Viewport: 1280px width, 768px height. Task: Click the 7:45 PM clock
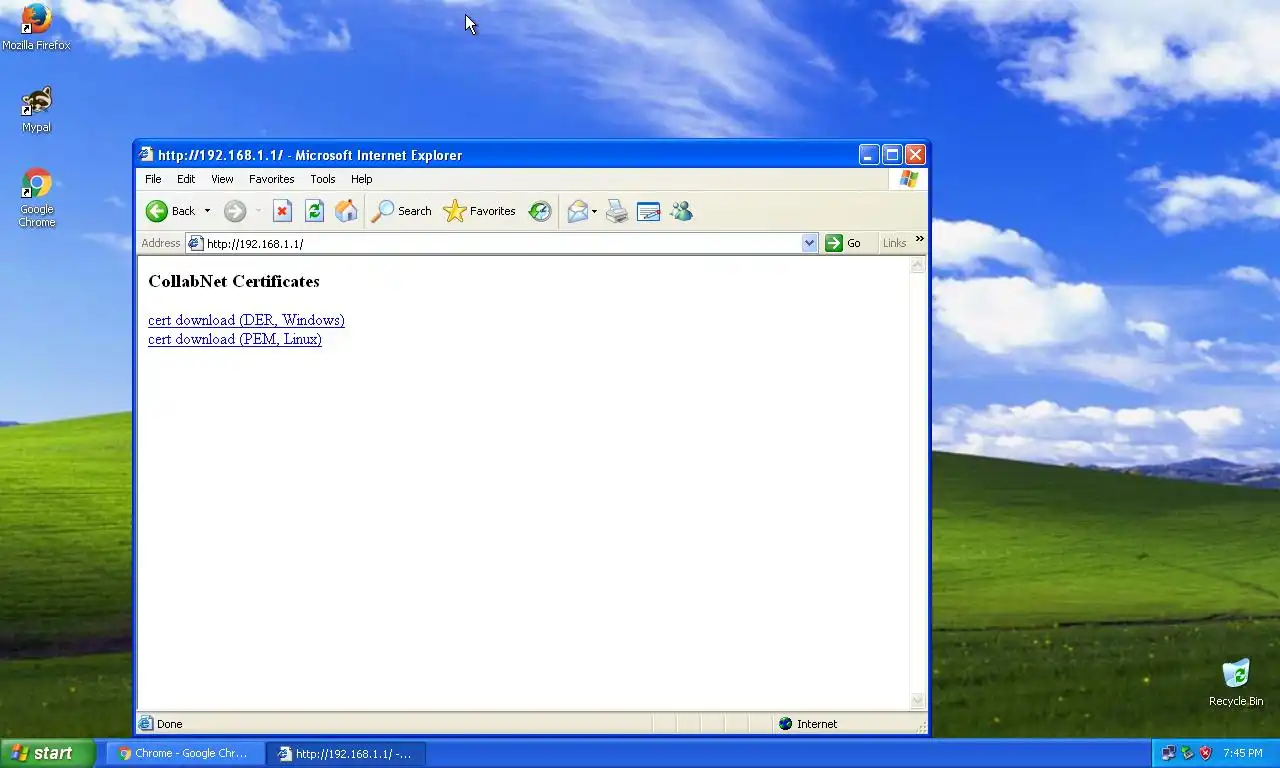[x=1243, y=753]
